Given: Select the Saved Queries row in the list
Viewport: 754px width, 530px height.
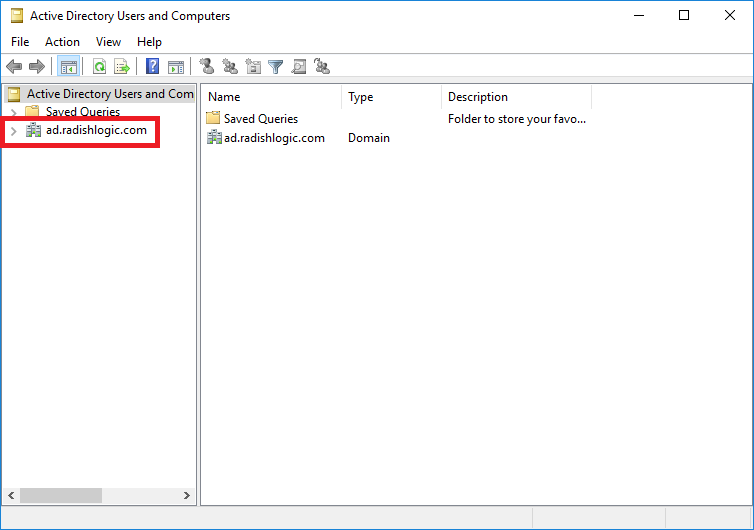Looking at the screenshot, I should [x=261, y=118].
